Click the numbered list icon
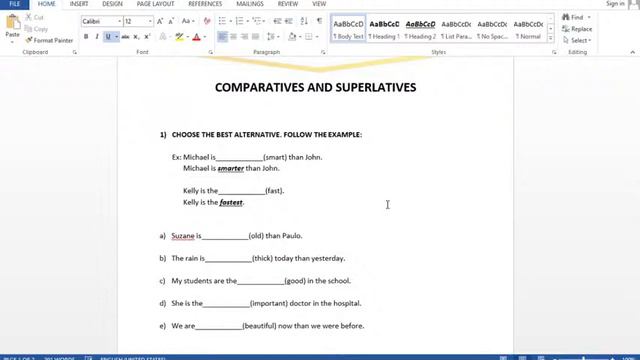640x360 pixels. [240, 21]
